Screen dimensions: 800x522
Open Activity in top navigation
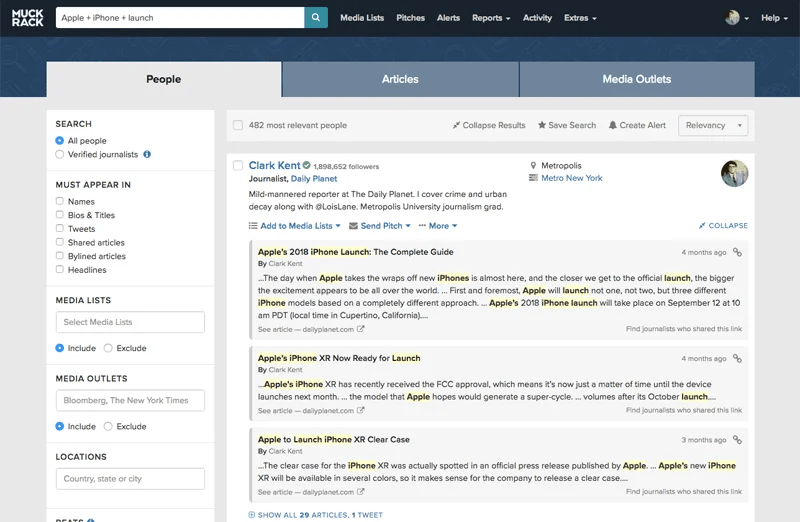coord(537,18)
